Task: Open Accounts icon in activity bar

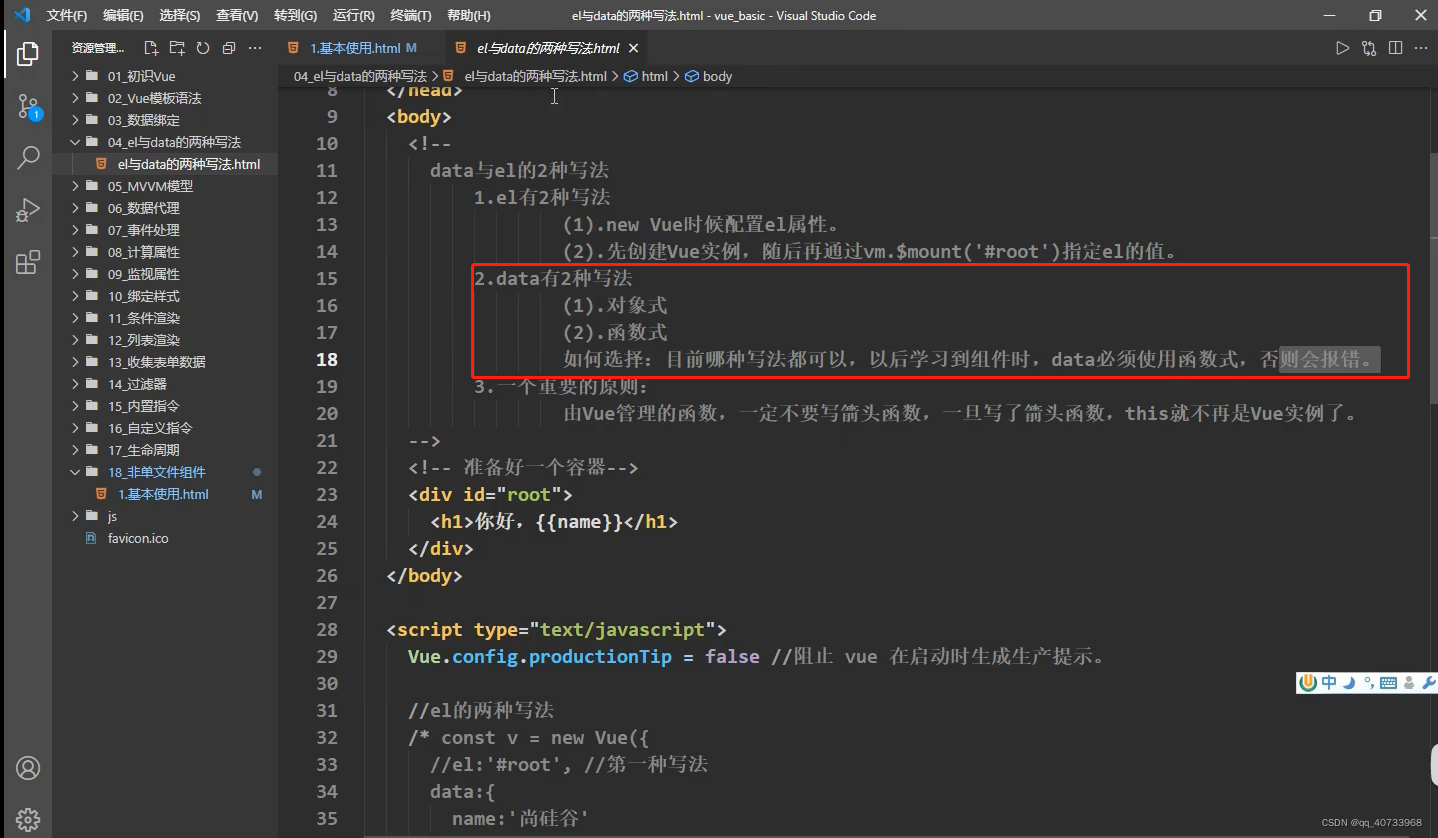Action: (28, 768)
